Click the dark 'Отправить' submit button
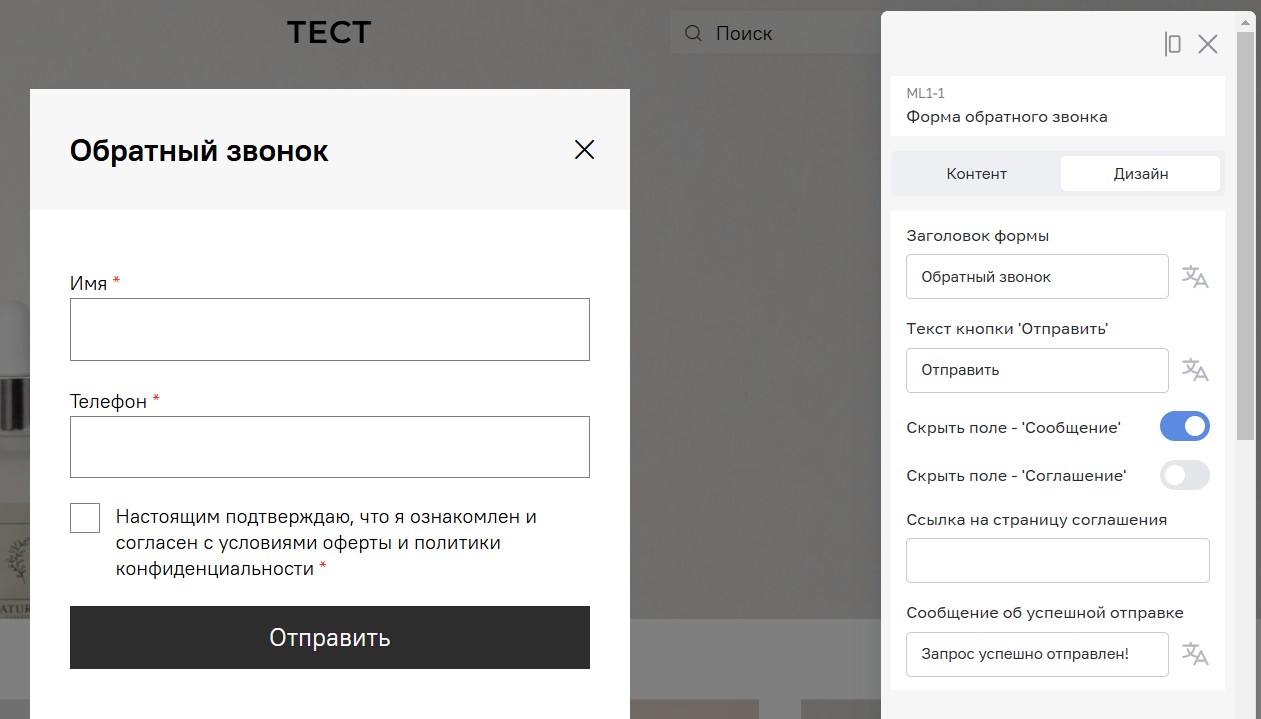Viewport: 1261px width, 719px height. 330,637
